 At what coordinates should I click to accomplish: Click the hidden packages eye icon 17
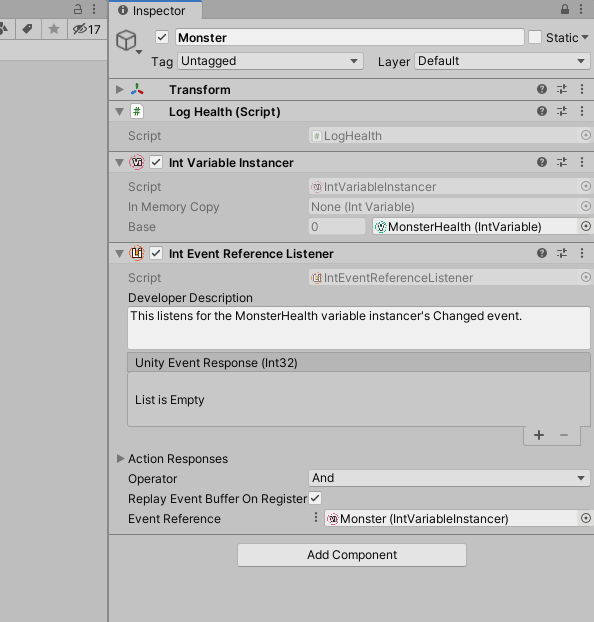click(87, 29)
